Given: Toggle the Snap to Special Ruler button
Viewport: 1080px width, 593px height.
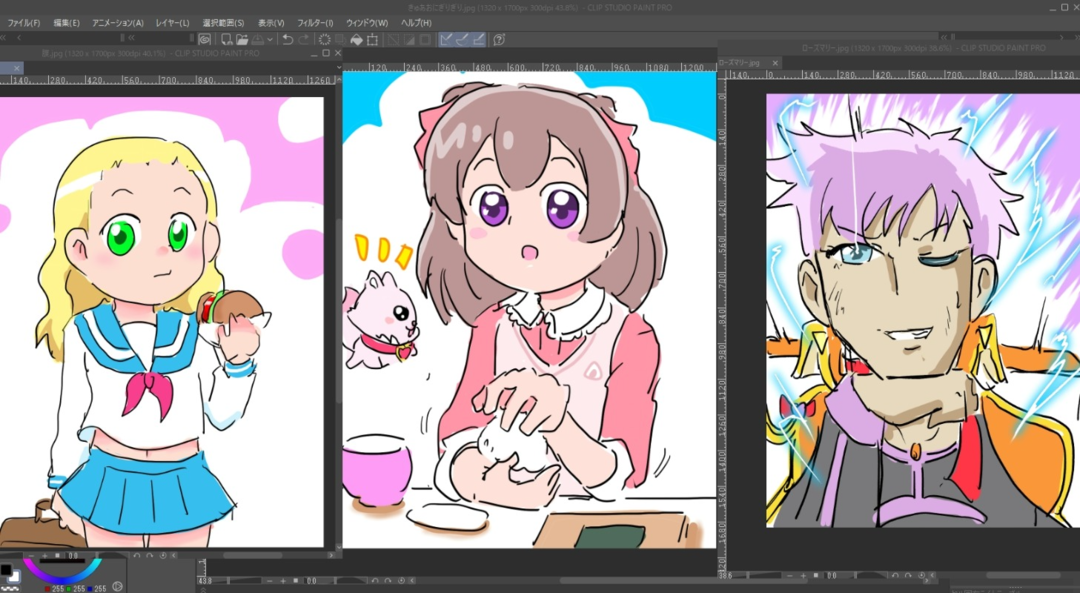Looking at the screenshot, I should (x=462, y=39).
